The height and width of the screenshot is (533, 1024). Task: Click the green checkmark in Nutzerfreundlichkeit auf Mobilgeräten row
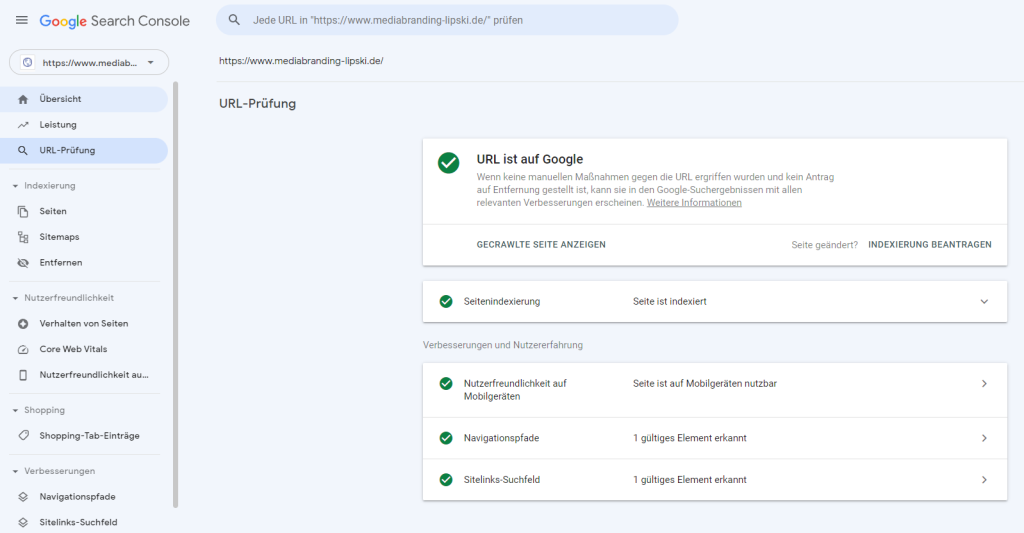tap(446, 383)
